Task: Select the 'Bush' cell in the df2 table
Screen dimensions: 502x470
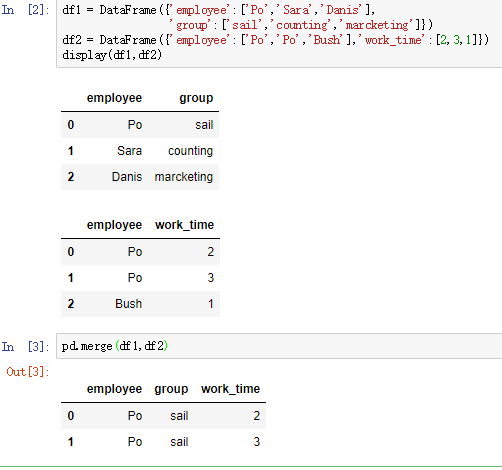Action: pyautogui.click(x=129, y=304)
